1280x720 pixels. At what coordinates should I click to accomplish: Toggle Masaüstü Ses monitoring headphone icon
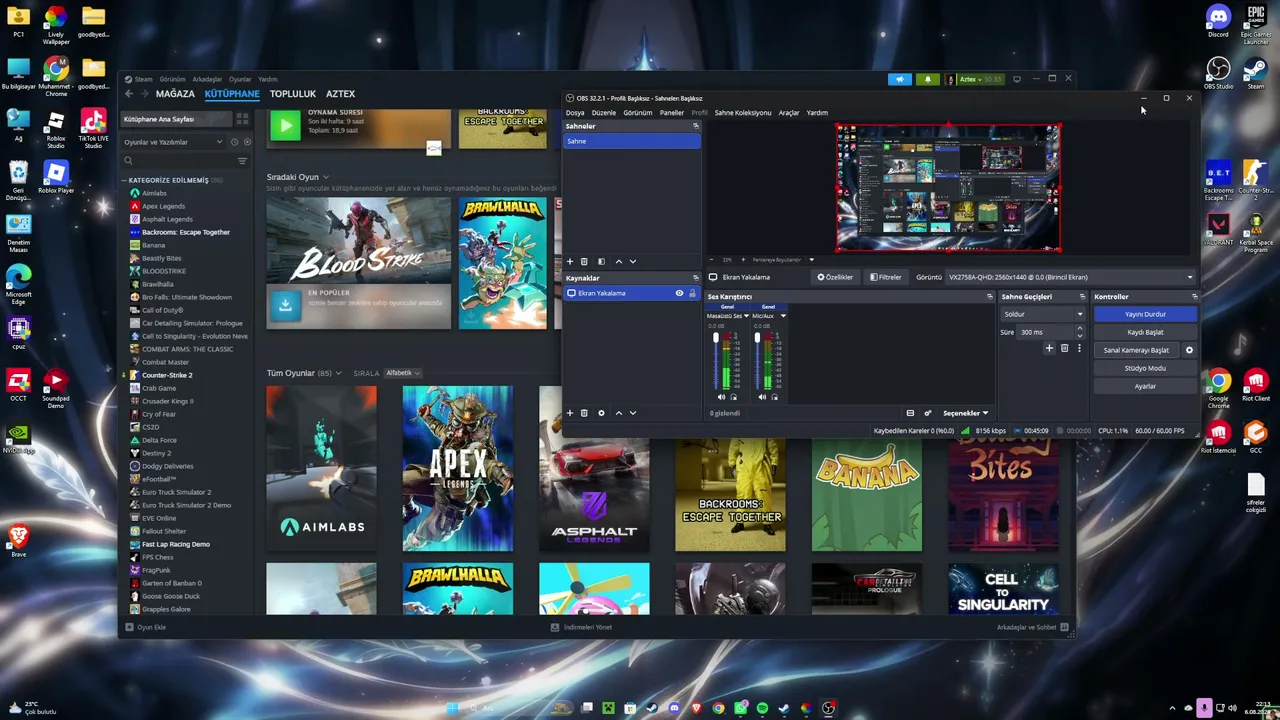point(733,397)
